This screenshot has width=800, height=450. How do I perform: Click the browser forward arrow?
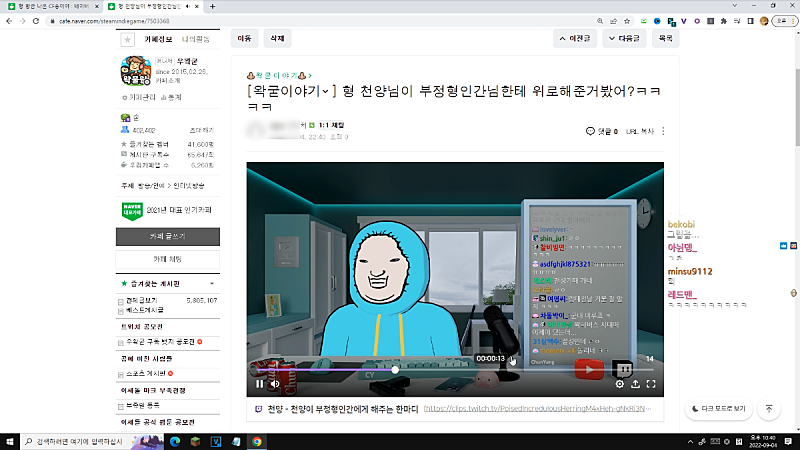pos(22,21)
